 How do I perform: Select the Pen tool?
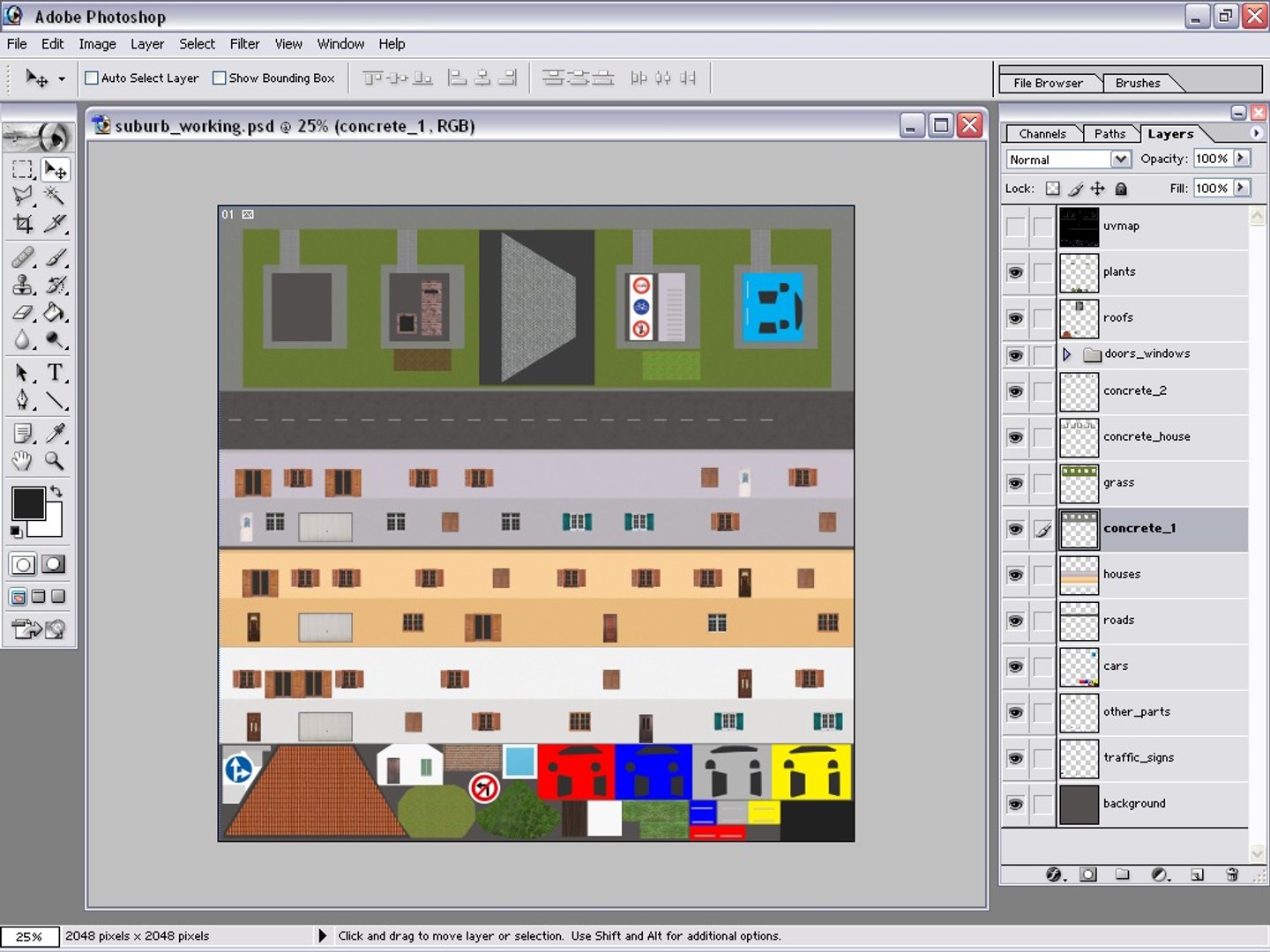tap(23, 400)
